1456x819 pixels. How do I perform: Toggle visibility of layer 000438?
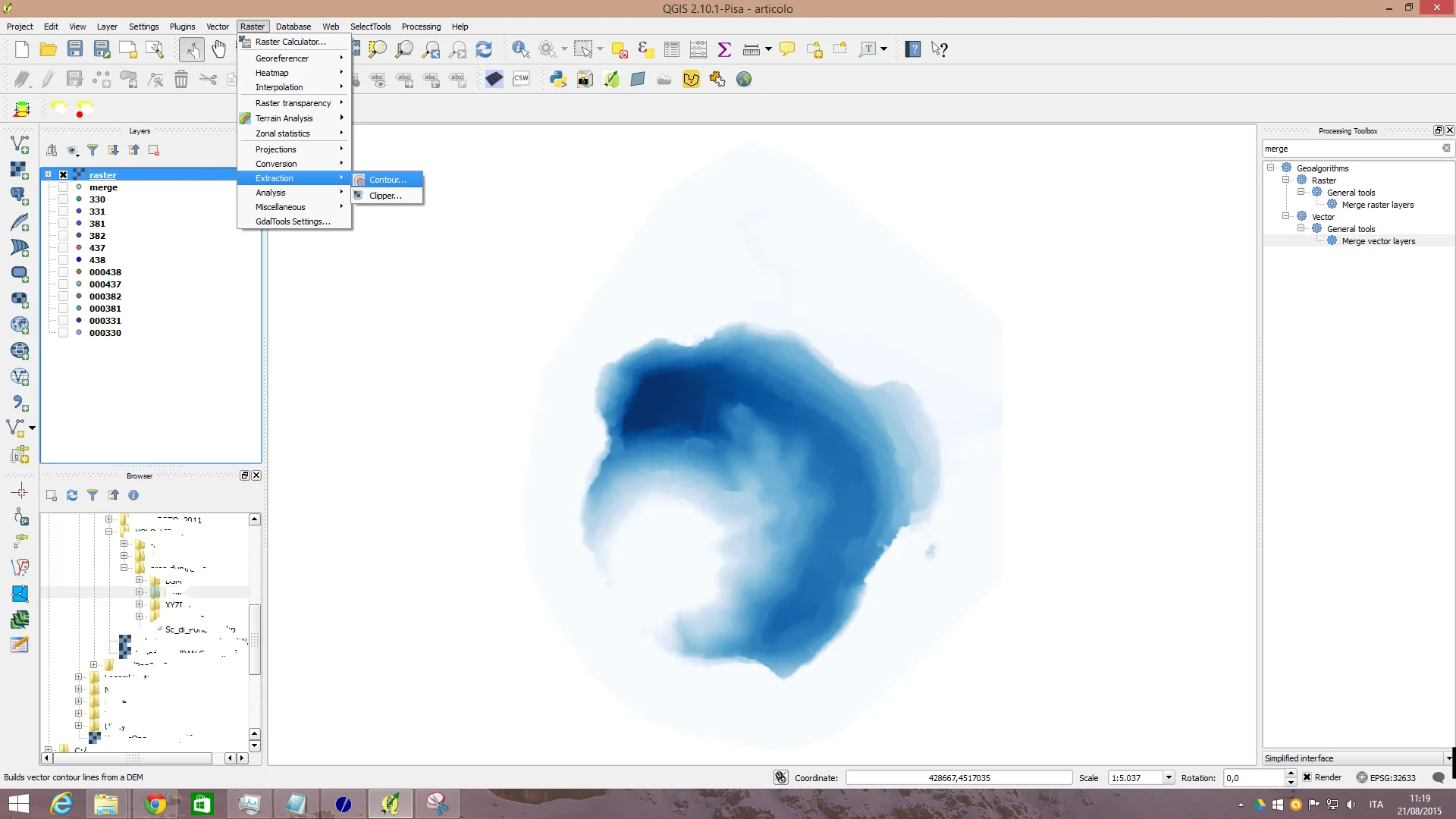(64, 272)
